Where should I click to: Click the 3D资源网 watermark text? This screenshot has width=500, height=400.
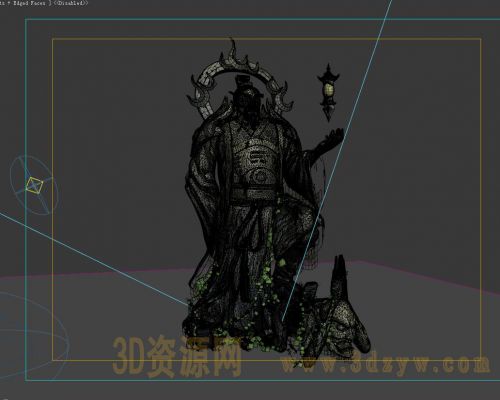[x=177, y=357]
